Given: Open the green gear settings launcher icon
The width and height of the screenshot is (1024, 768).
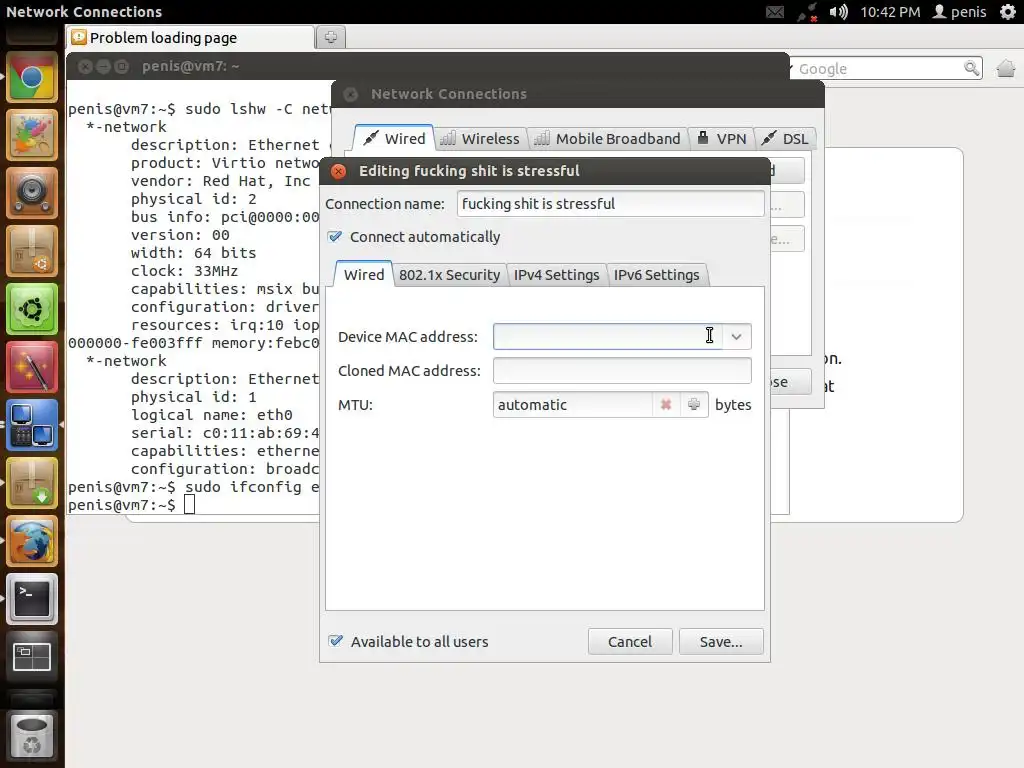Looking at the screenshot, I should tap(31, 309).
